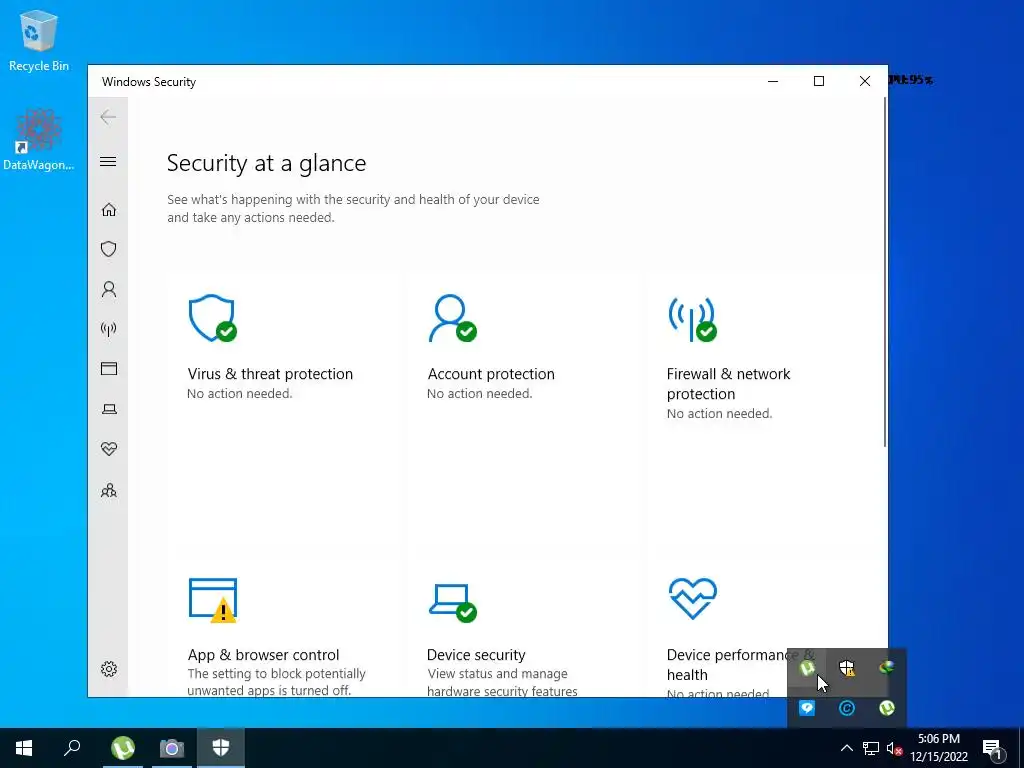Image resolution: width=1024 pixels, height=768 pixels.
Task: Open Account protection heading
Action: [x=490, y=374]
